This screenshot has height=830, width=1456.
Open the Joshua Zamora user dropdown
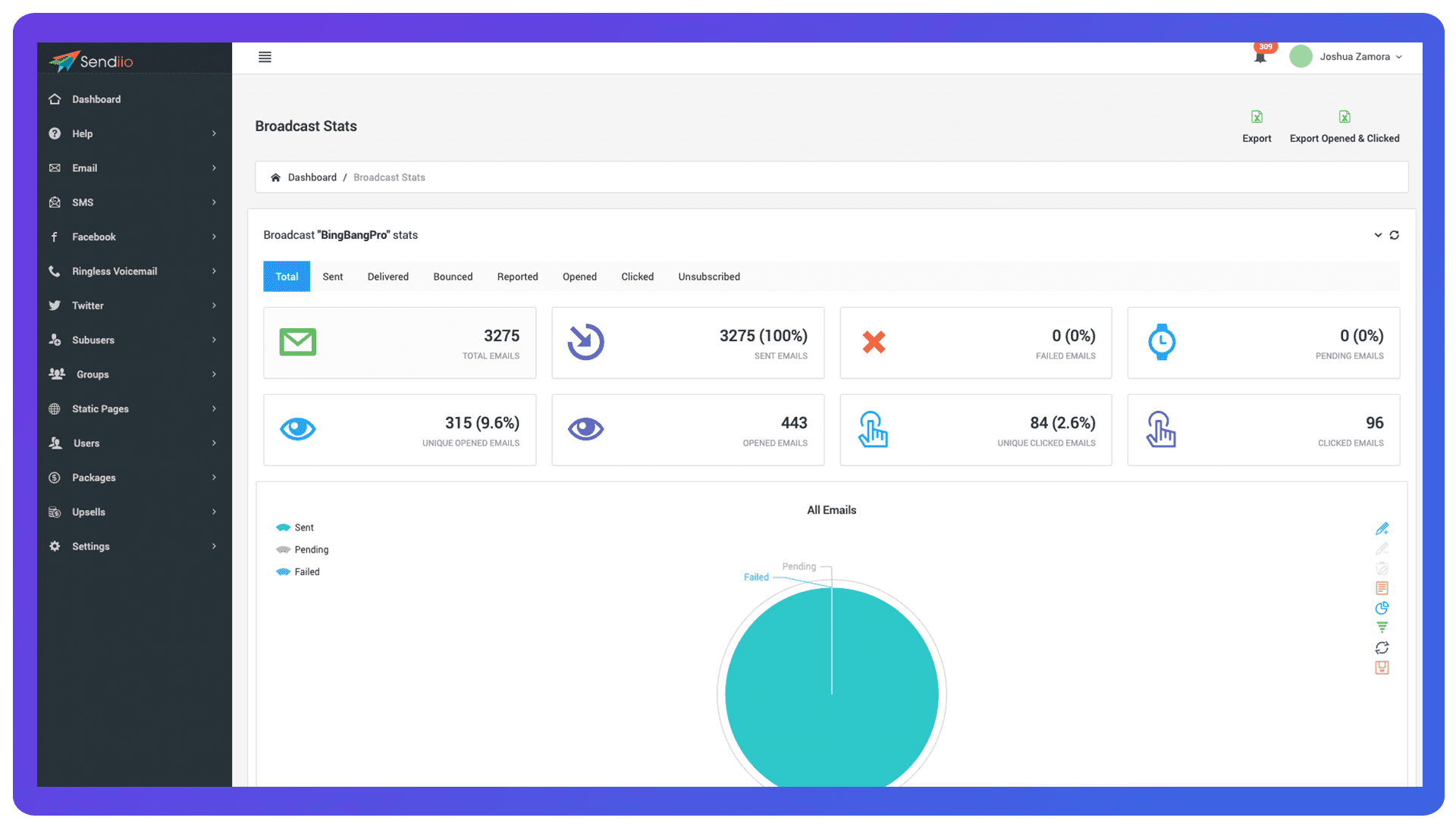pyautogui.click(x=1354, y=57)
